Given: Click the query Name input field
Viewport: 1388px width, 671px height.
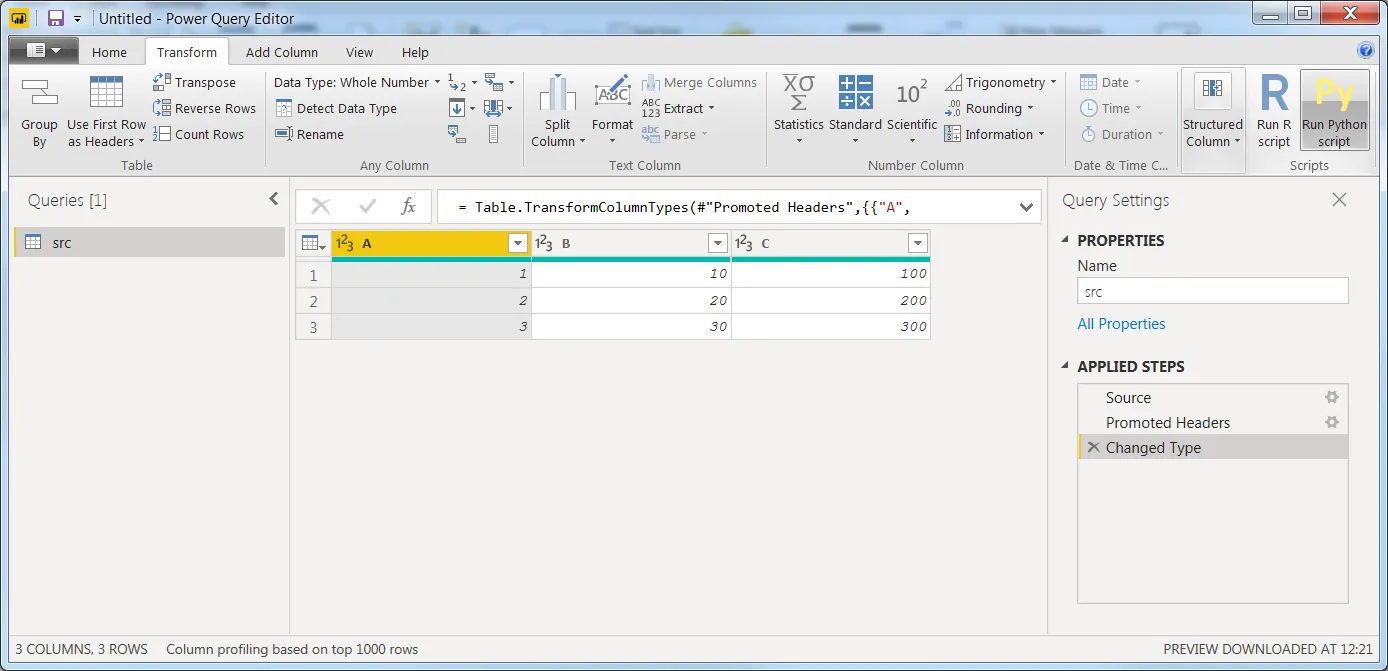Looking at the screenshot, I should 1212,291.
